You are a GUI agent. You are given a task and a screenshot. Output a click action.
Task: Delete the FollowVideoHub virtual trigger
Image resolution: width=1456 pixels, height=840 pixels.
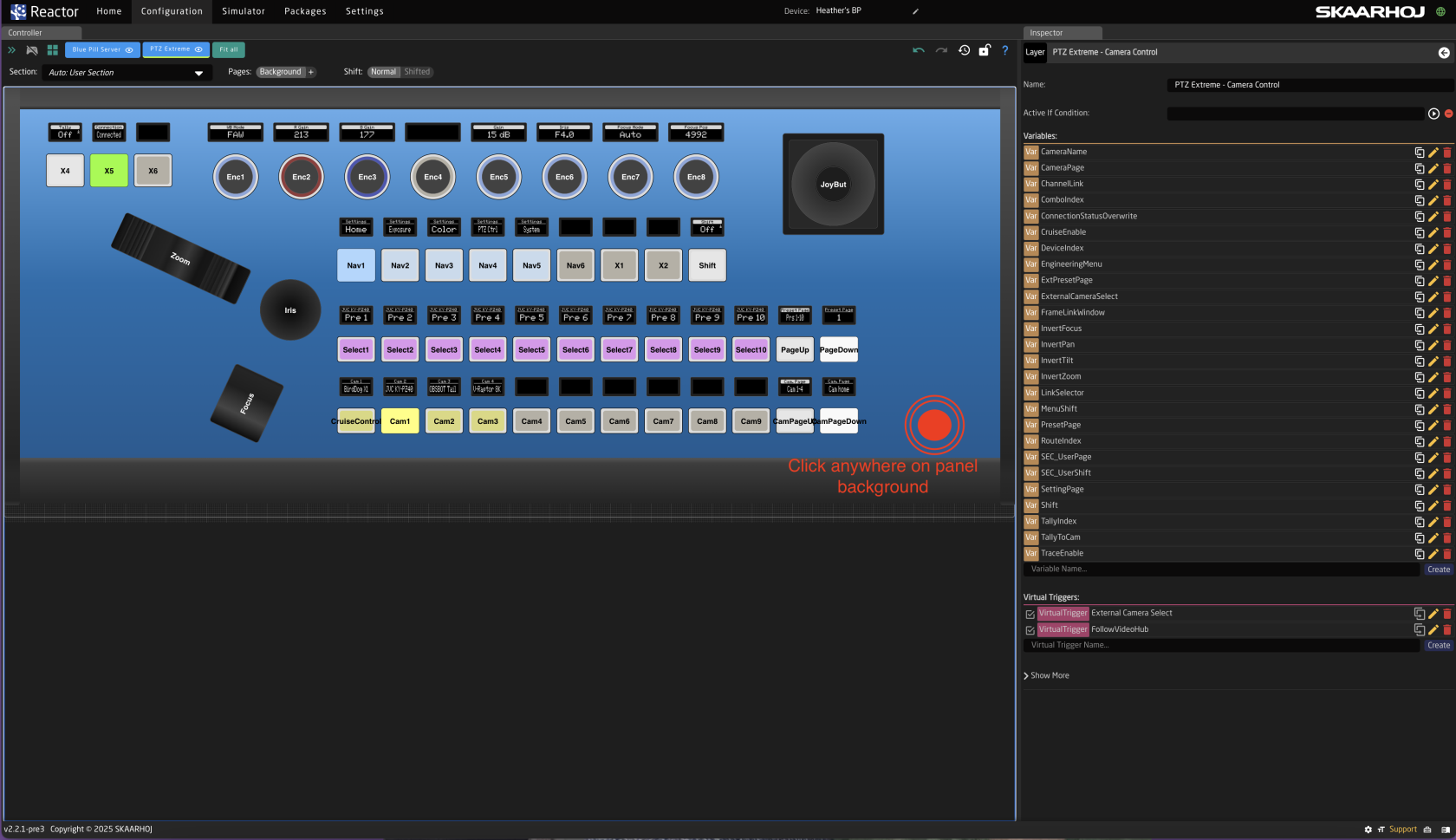[x=1446, y=630]
